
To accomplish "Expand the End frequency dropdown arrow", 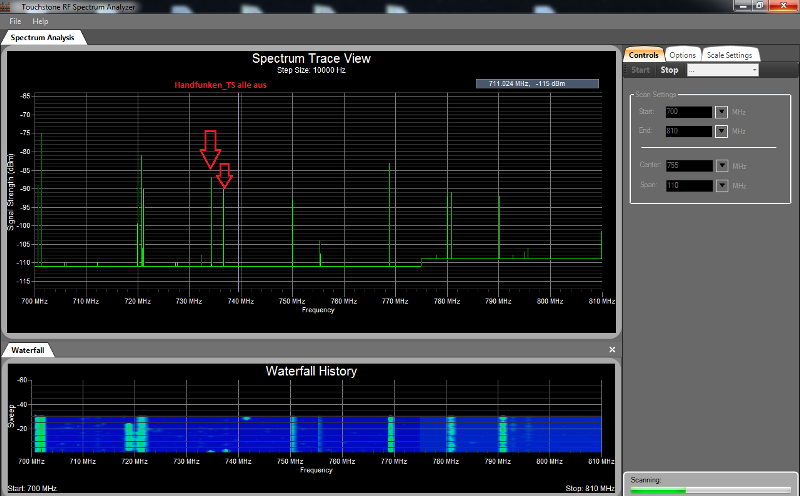I will click(x=721, y=131).
